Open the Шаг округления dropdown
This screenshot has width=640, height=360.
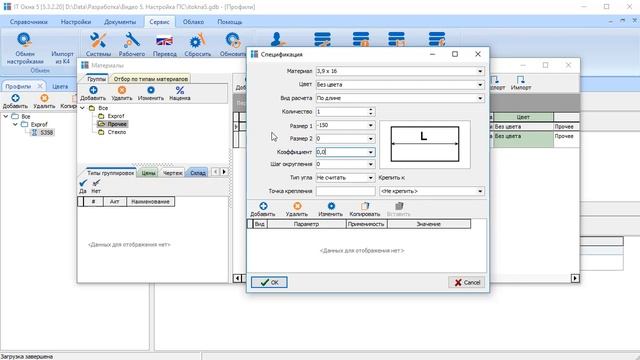(x=371, y=164)
